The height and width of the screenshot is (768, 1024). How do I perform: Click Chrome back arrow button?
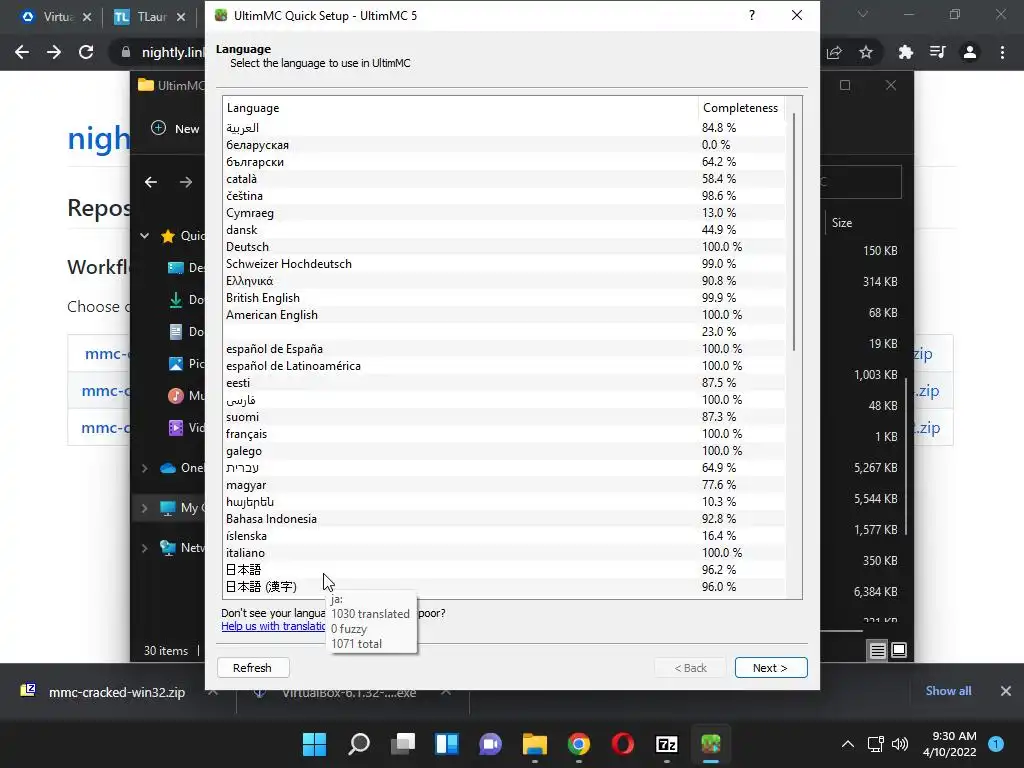click(x=22, y=52)
